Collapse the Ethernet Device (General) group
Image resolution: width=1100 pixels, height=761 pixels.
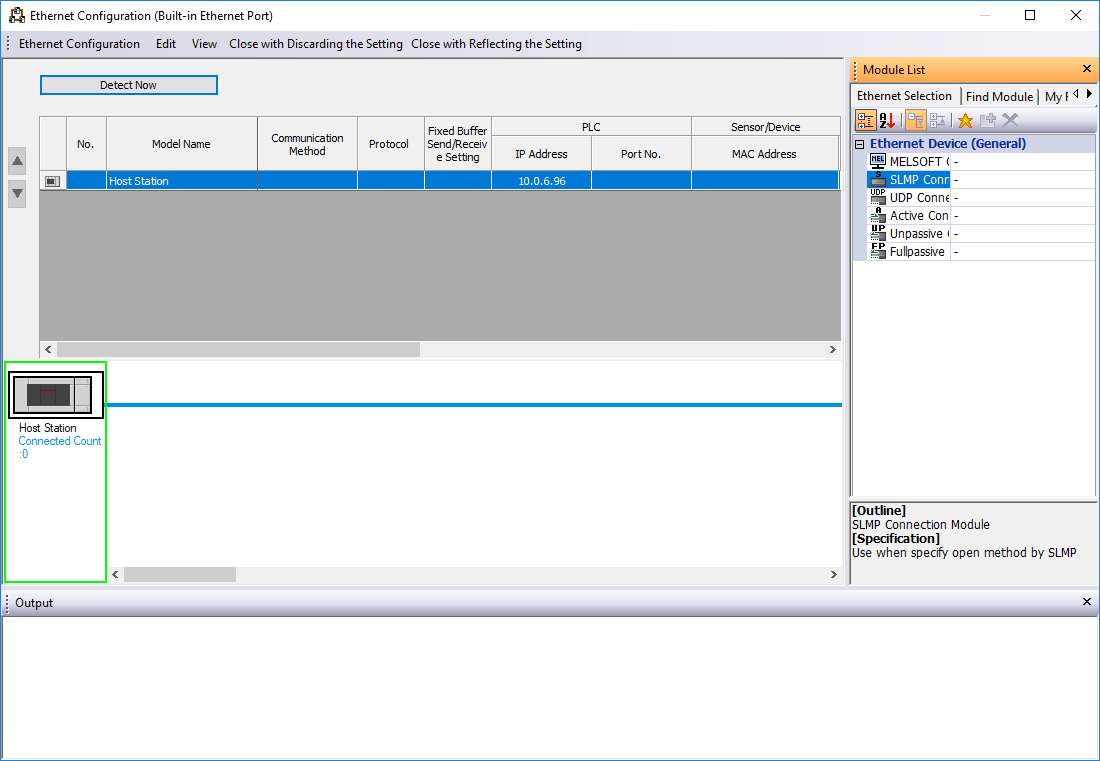point(860,144)
